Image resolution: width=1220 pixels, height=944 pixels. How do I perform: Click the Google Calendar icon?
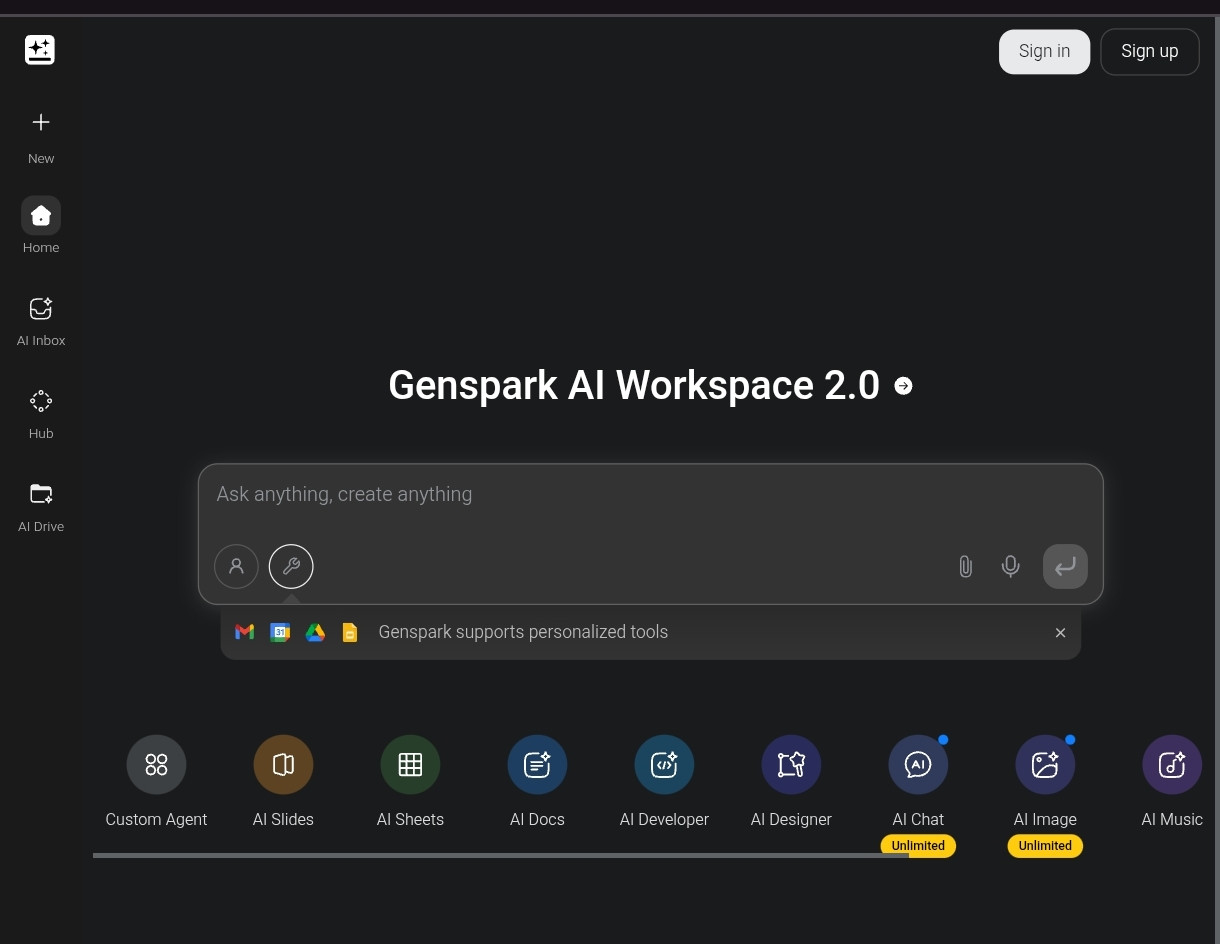pos(280,632)
